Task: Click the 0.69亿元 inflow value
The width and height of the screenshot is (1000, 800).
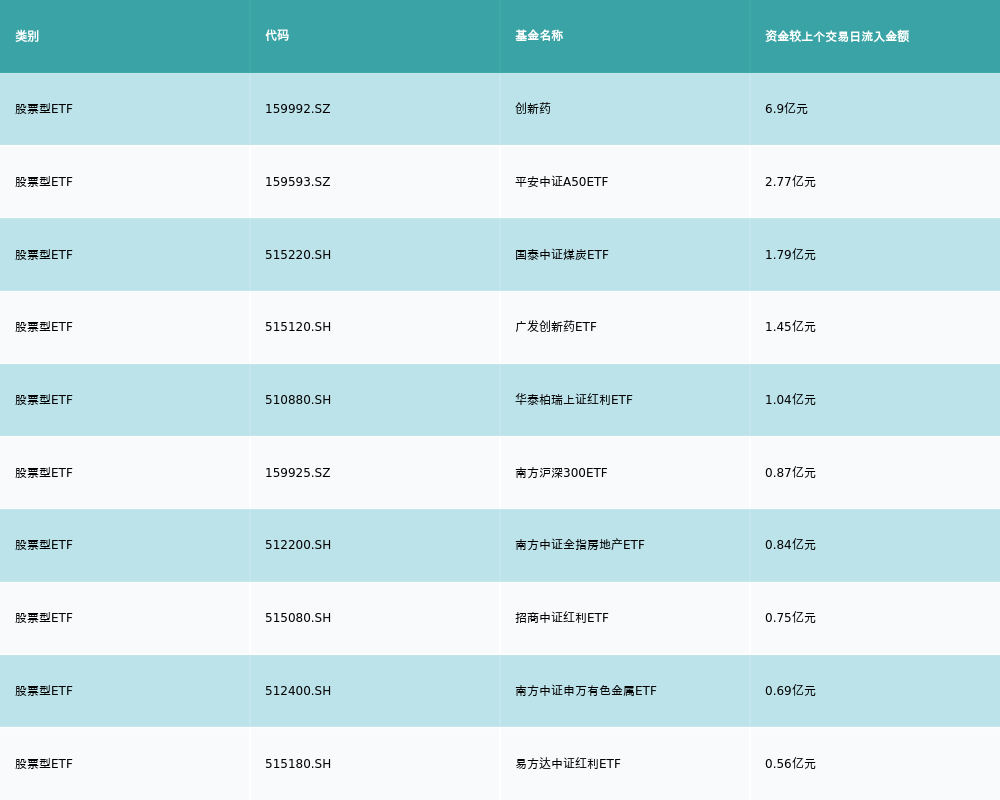Action: point(790,691)
